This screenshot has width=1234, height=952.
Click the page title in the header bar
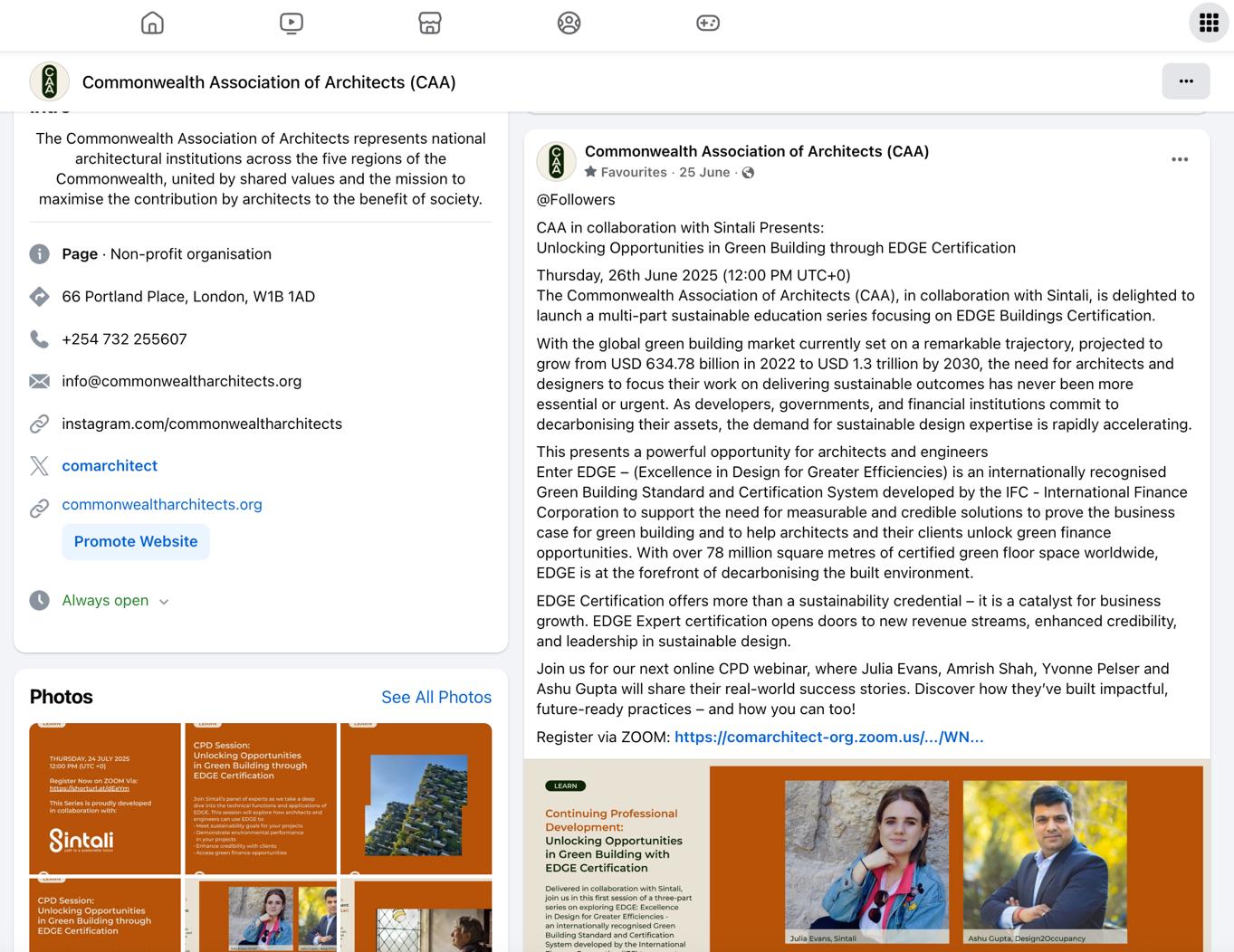(x=269, y=82)
